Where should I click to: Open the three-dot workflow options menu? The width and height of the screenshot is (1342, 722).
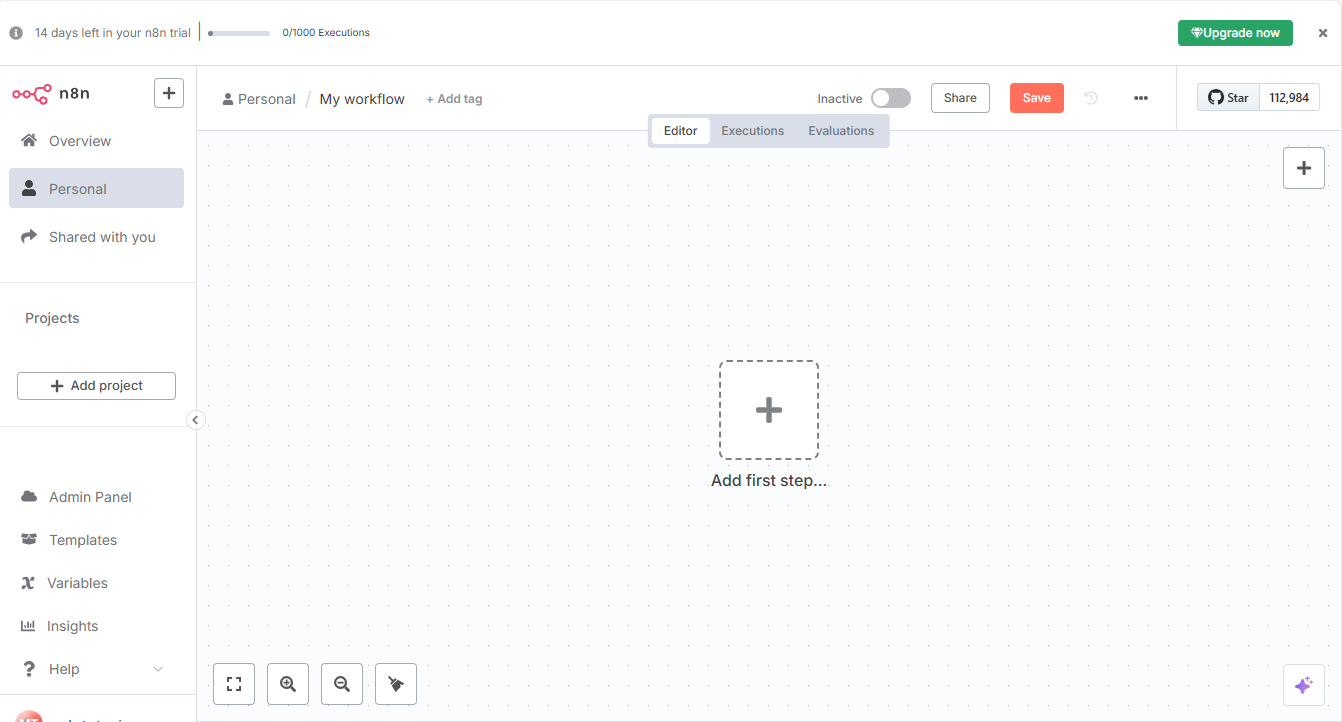1141,98
